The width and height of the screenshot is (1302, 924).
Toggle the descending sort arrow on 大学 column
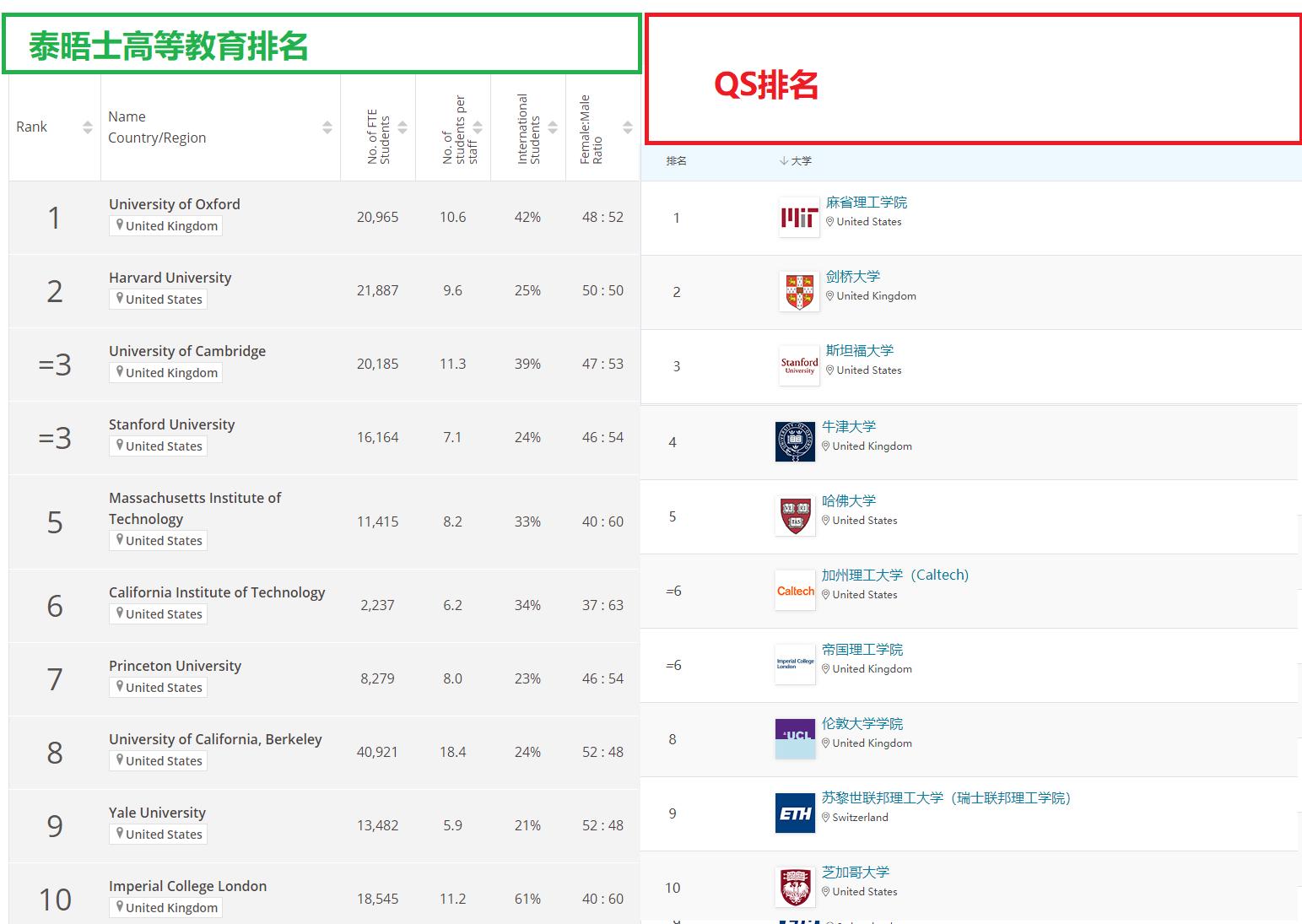tap(781, 160)
